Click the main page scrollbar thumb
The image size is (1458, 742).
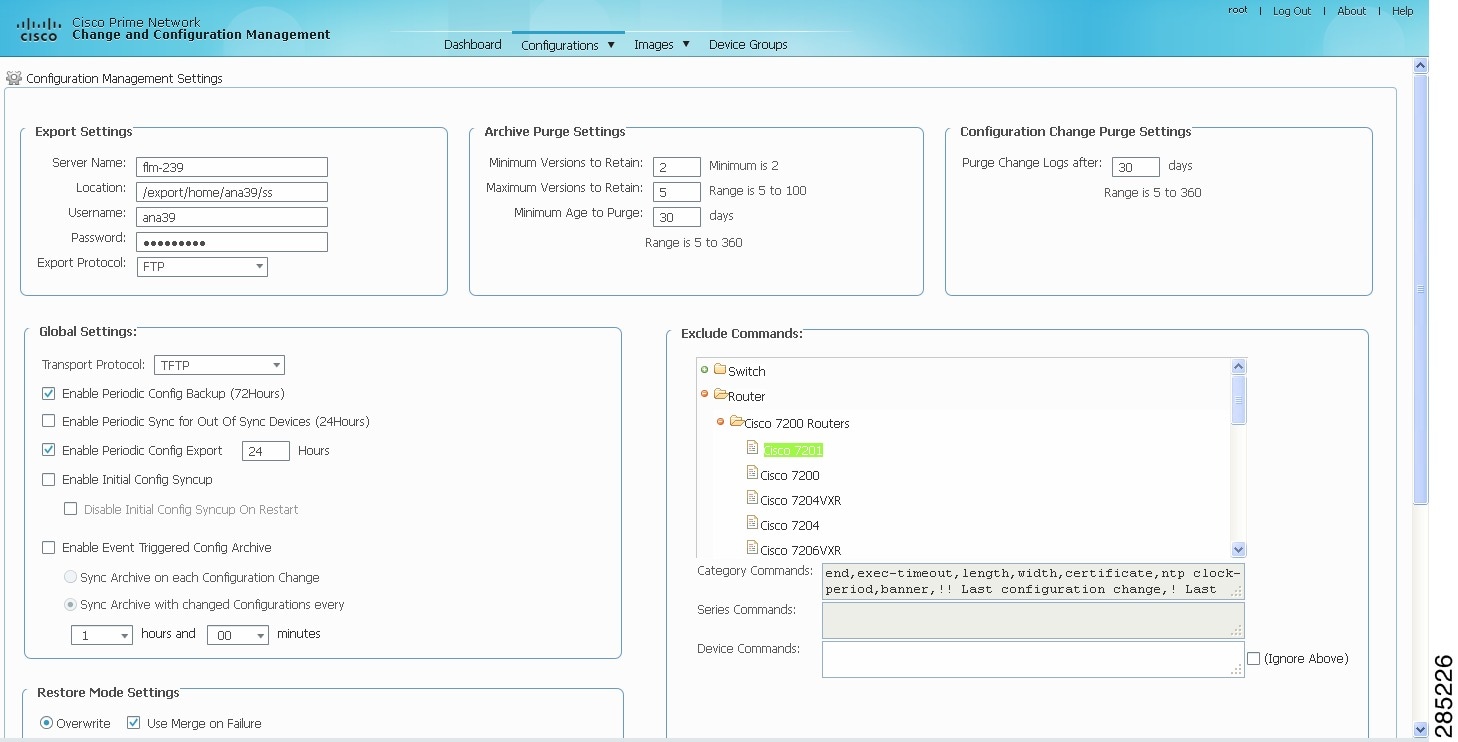coord(1420,290)
